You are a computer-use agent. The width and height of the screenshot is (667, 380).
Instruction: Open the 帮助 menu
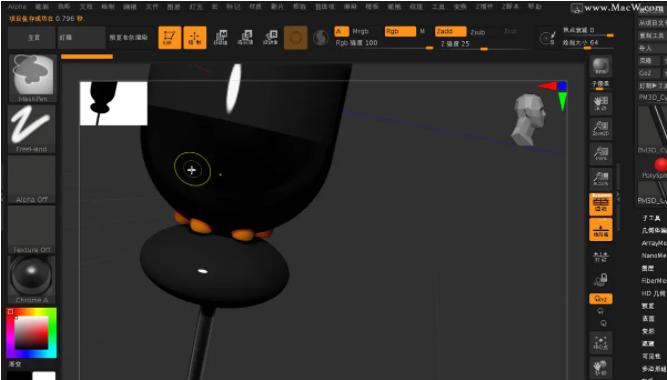click(x=535, y=7)
